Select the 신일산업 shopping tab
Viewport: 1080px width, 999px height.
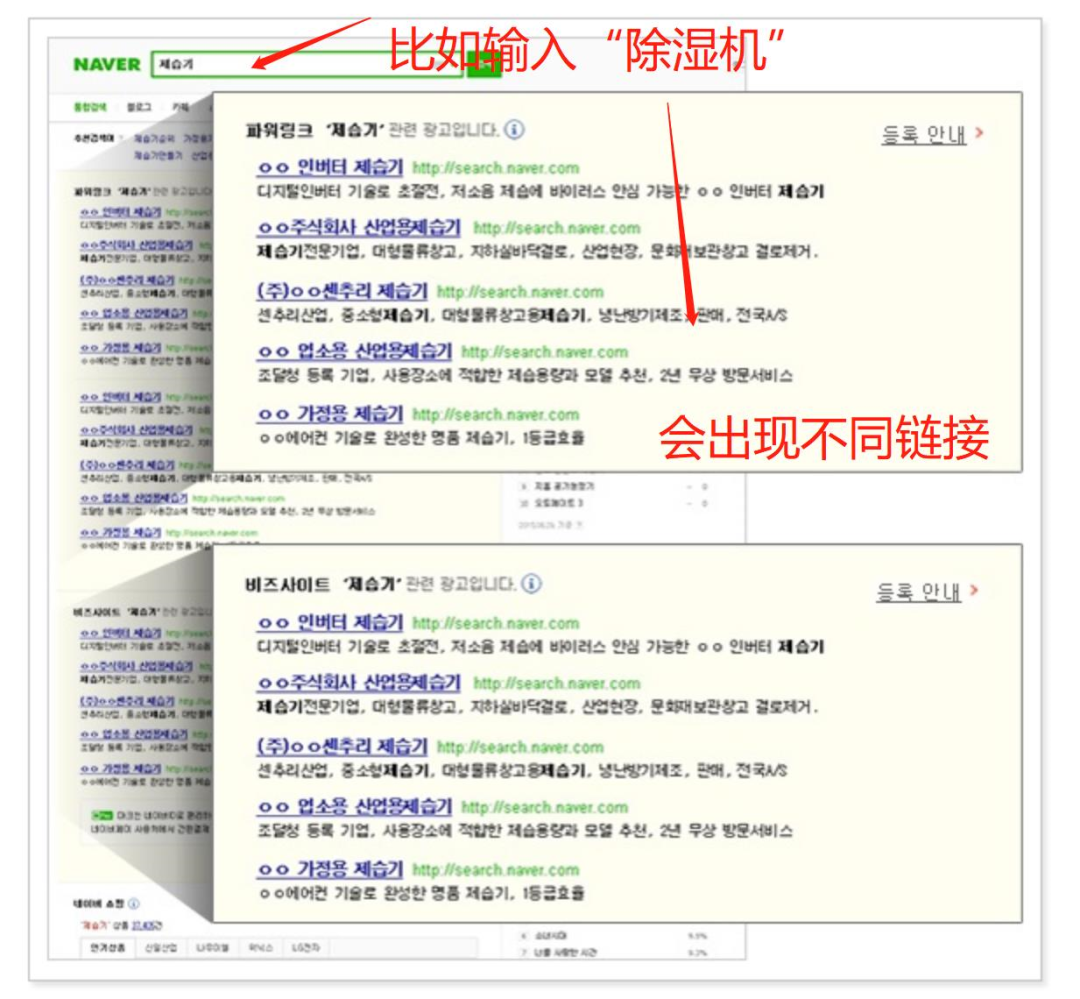[x=160, y=948]
